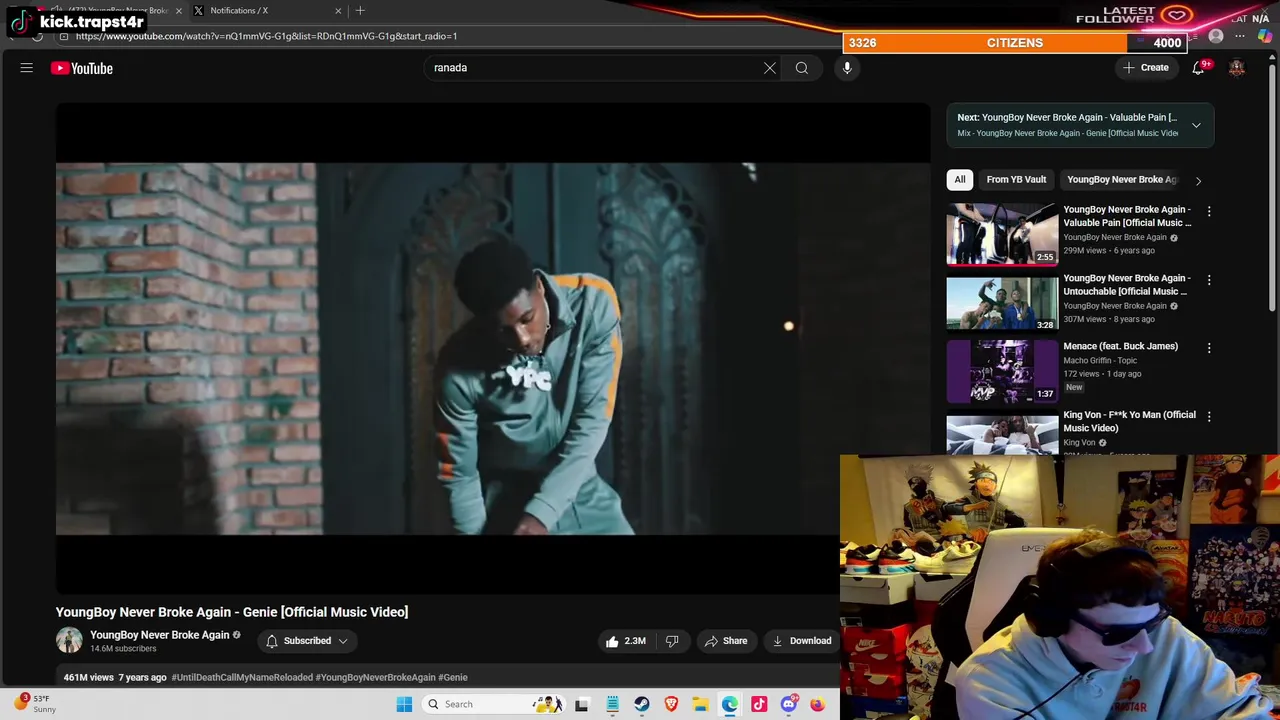Expand the Mix playlist panel chevron
This screenshot has height=720, width=1280.
1196,125
